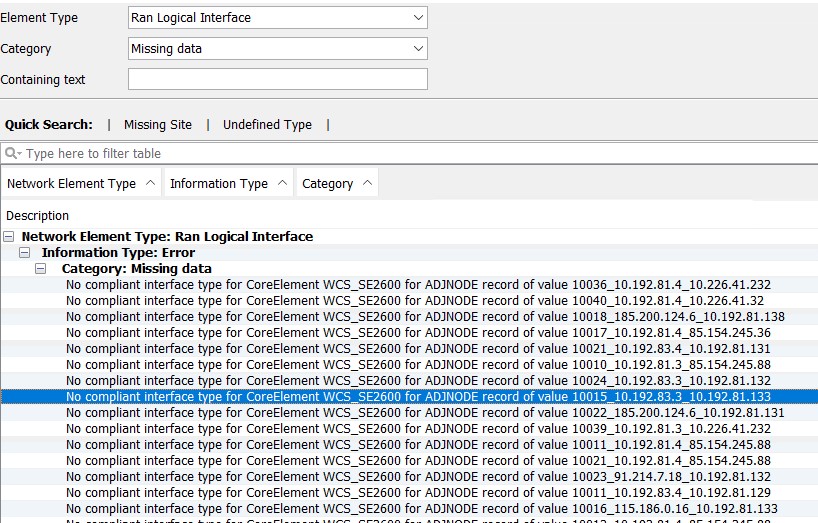Viewport: 818px width, 523px height.
Task: Select the row with value 10040_10.192.81.4_10.226.41.32
Action: pos(418,301)
